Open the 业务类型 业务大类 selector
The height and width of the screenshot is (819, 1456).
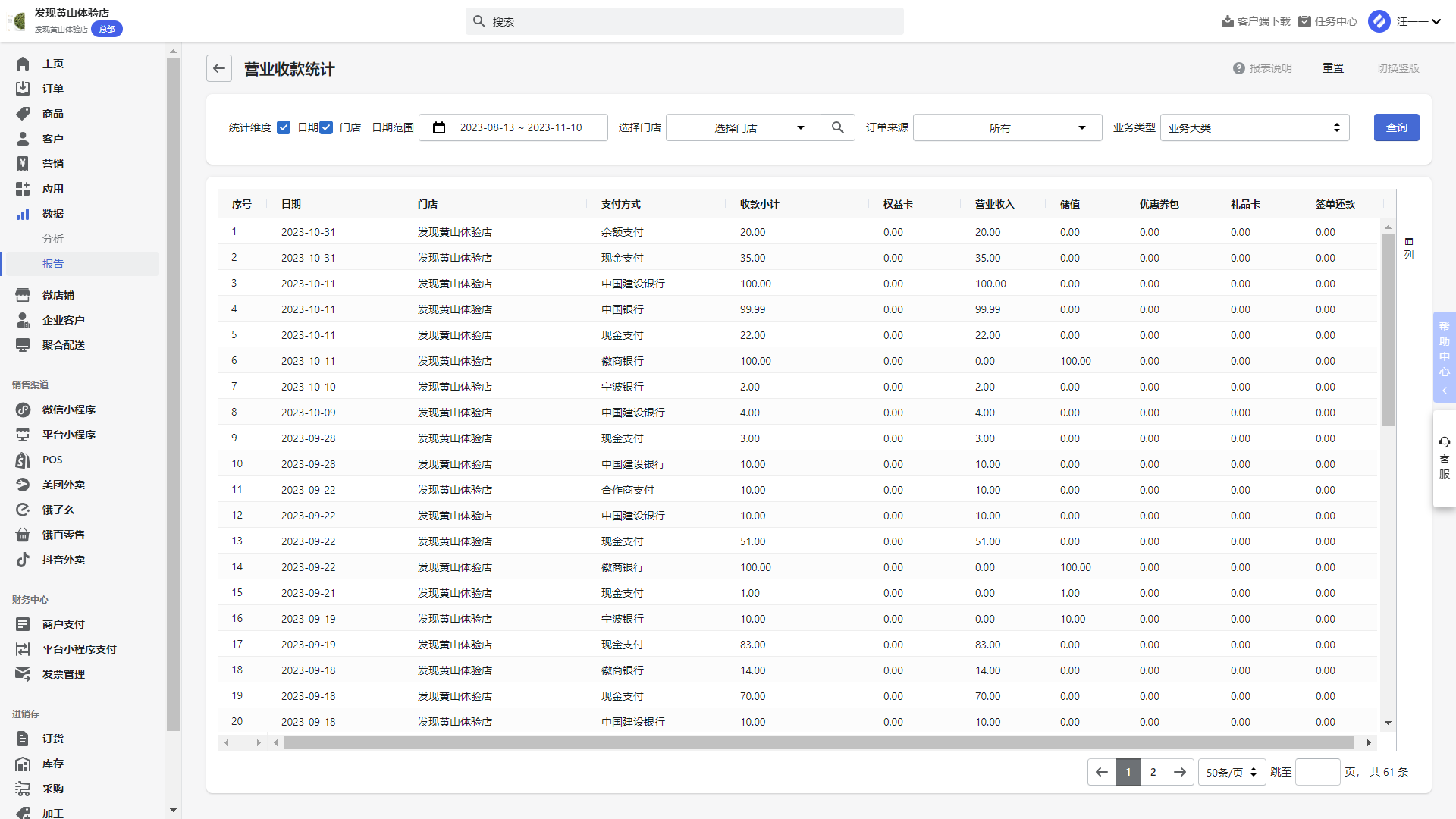pyautogui.click(x=1254, y=127)
